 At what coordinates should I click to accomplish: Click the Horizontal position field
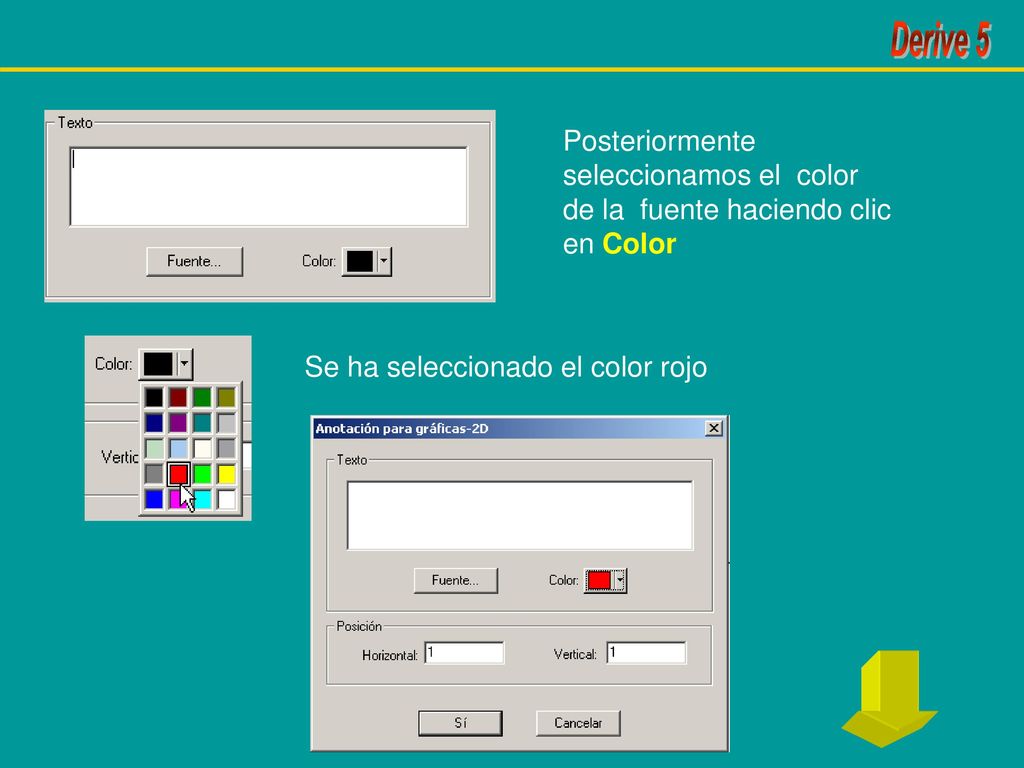[464, 652]
